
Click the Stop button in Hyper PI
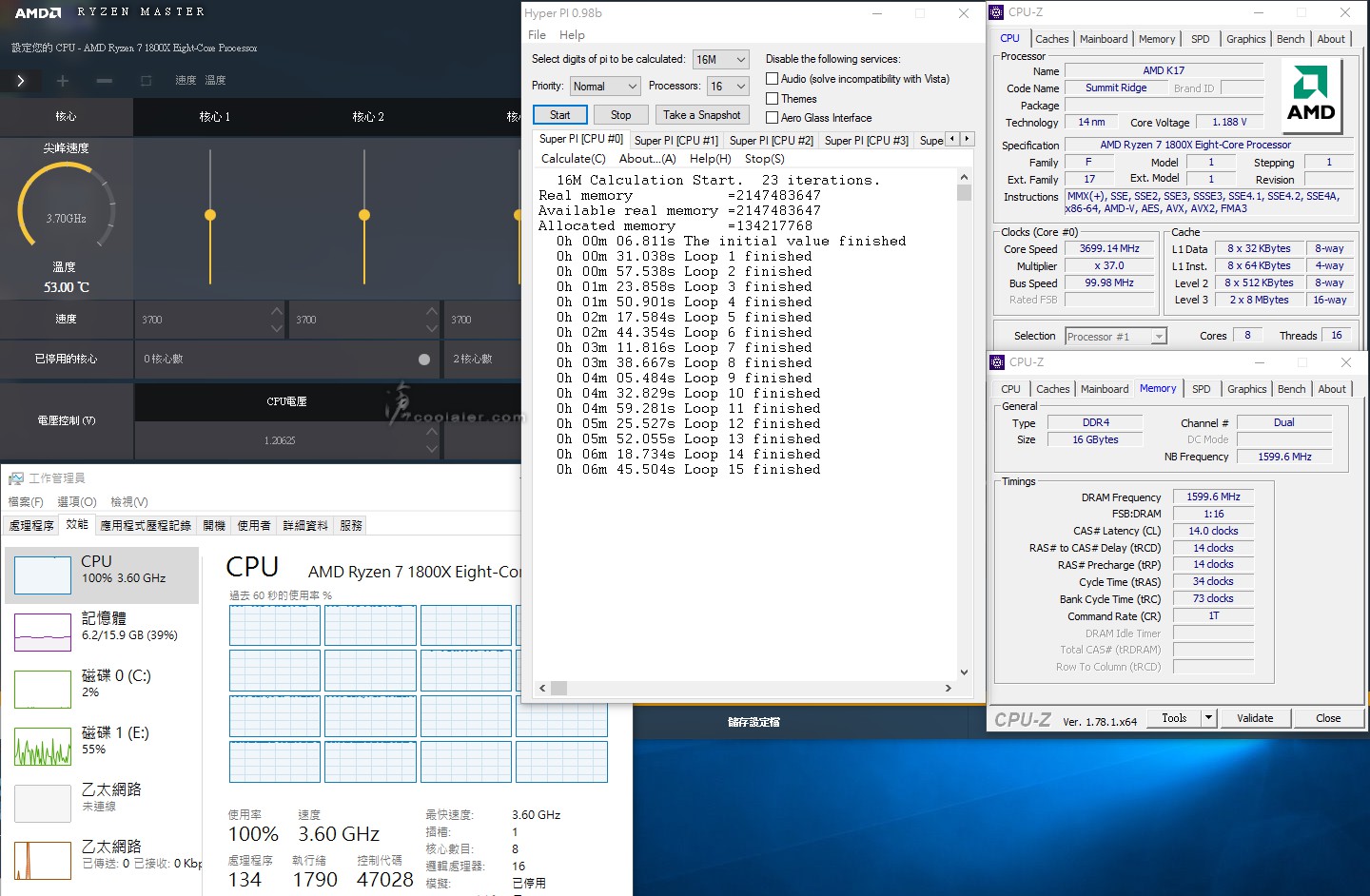[620, 115]
